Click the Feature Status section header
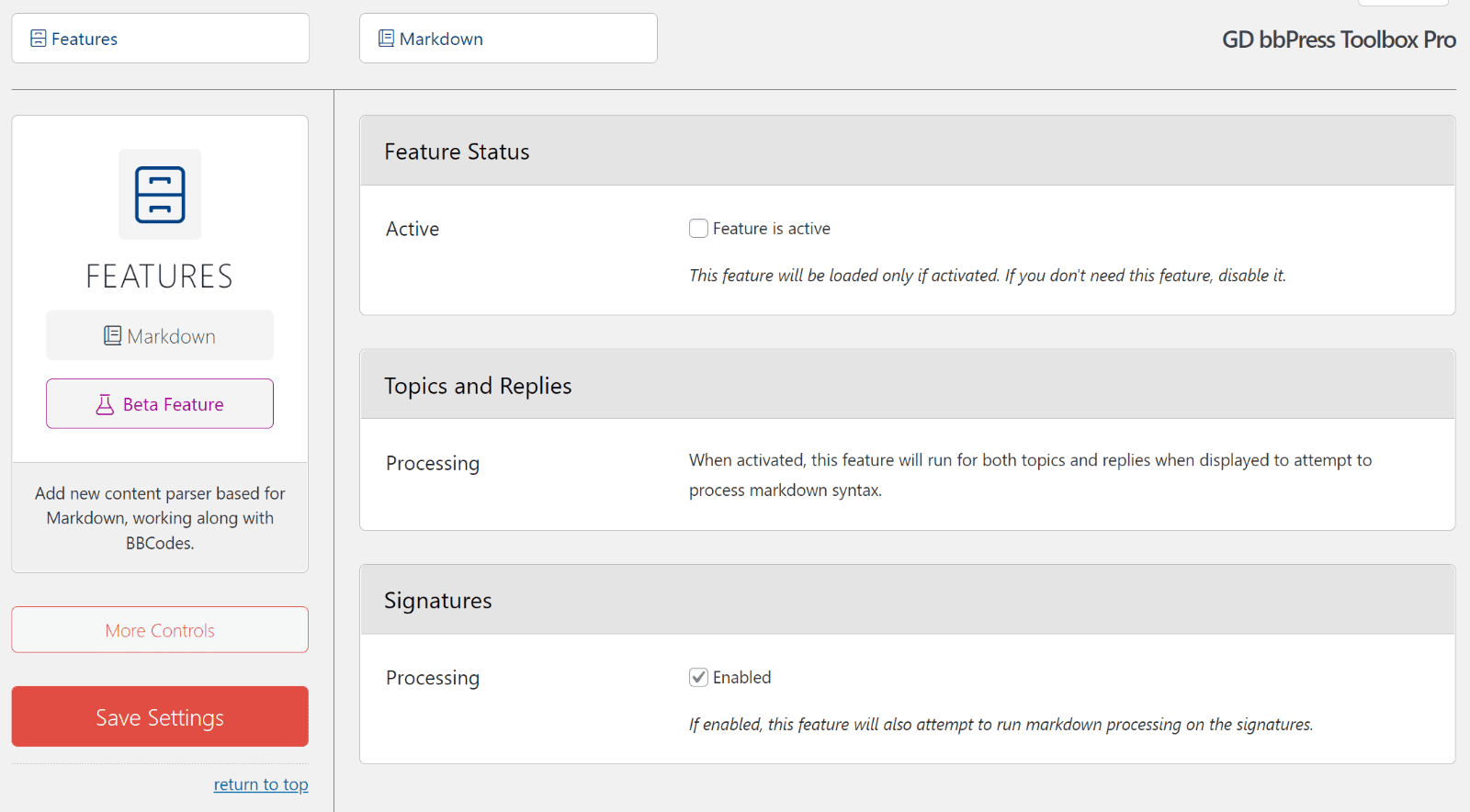 [x=457, y=151]
